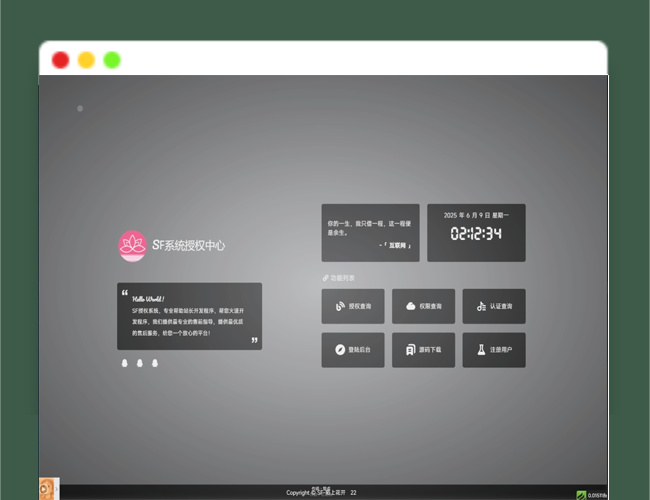
Task: Click the Copyright footer text
Action: 321,493
